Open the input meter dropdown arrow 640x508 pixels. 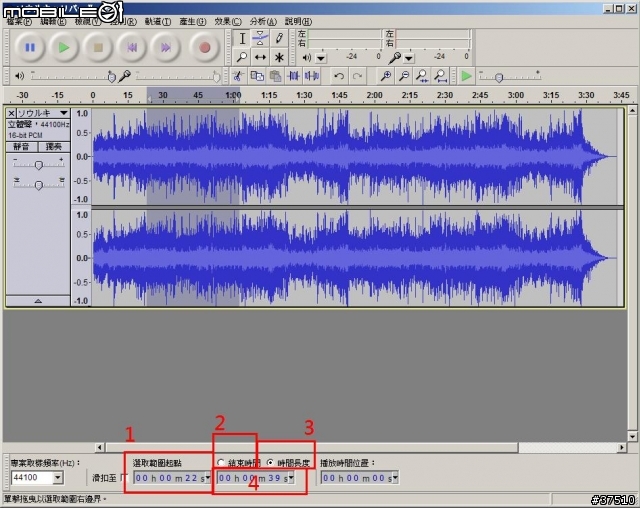(409, 58)
